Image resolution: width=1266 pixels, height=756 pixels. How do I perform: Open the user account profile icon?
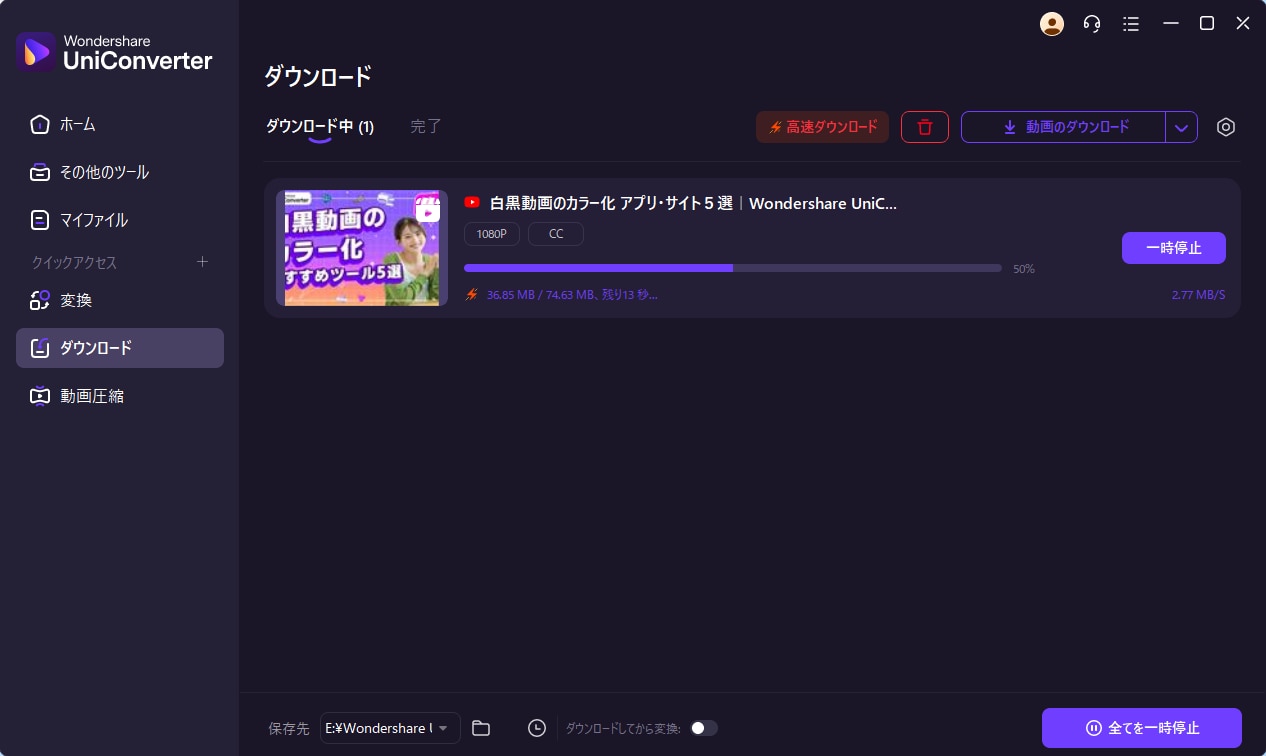click(x=1052, y=23)
